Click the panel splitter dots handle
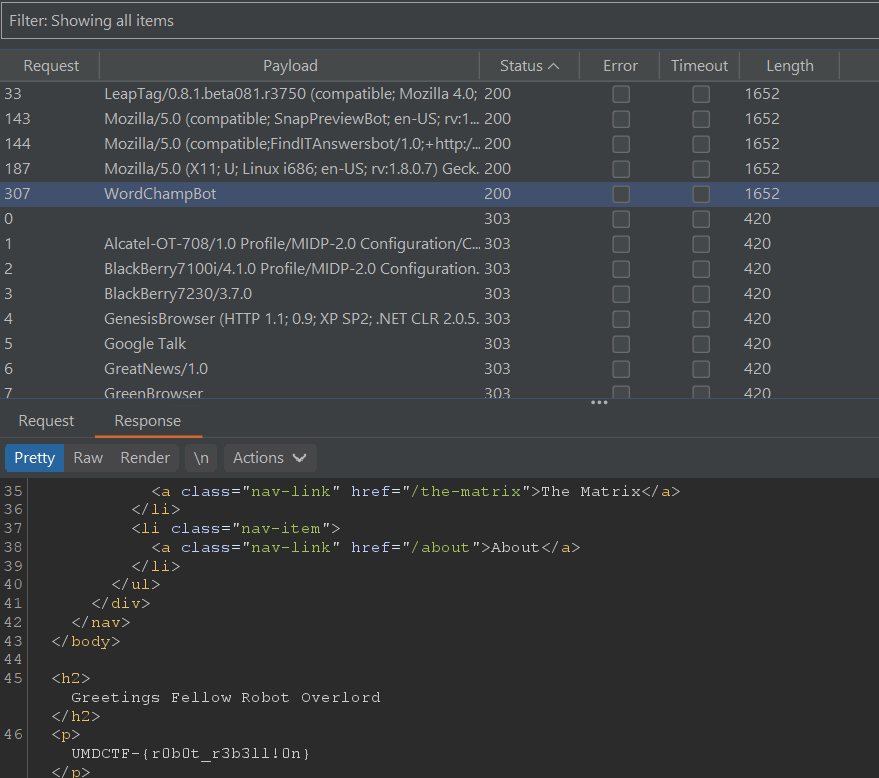Screen dimensions: 879x778 599,402
